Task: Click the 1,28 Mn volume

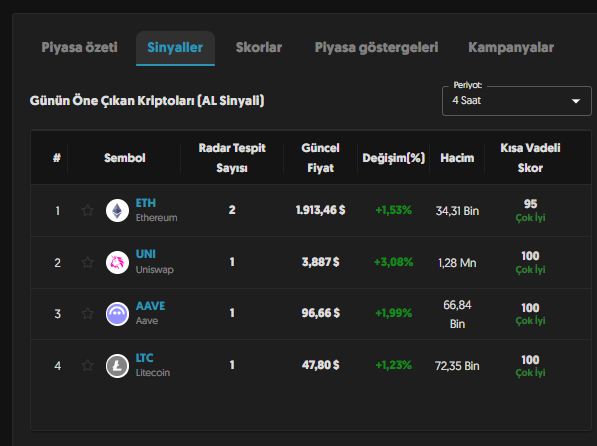Action: [x=457, y=263]
